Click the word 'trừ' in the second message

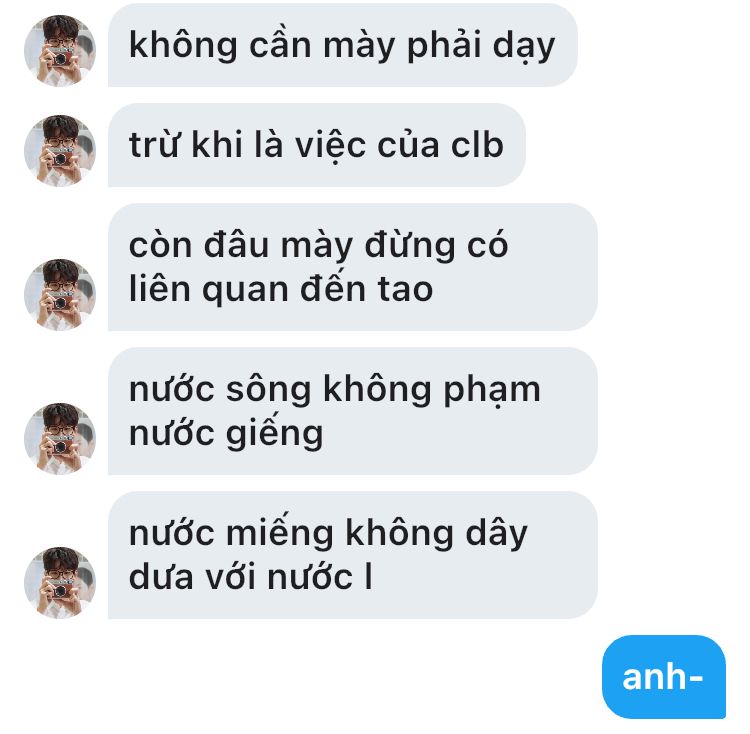pos(154,145)
